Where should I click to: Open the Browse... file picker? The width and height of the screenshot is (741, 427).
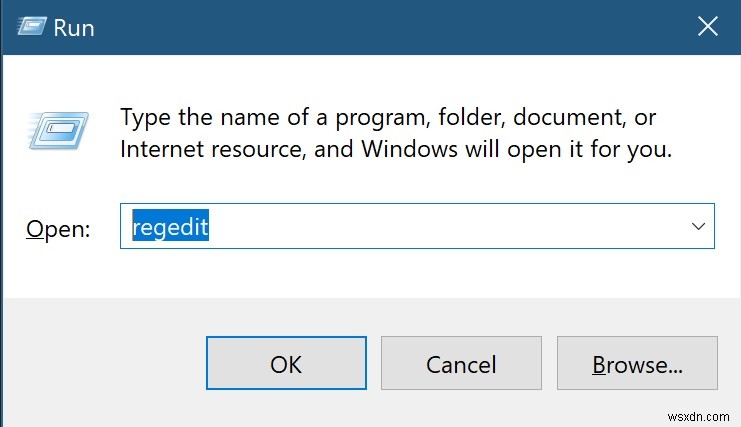click(636, 363)
